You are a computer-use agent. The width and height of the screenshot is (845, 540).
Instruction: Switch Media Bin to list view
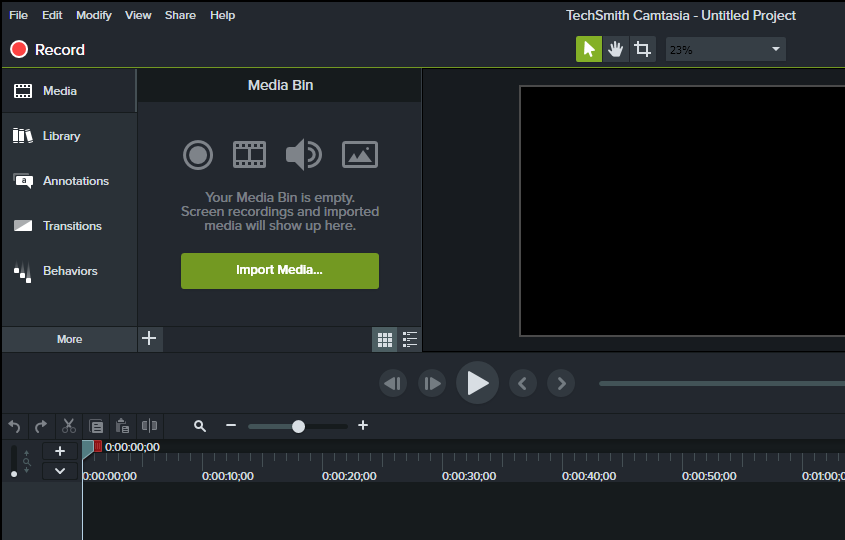click(410, 340)
